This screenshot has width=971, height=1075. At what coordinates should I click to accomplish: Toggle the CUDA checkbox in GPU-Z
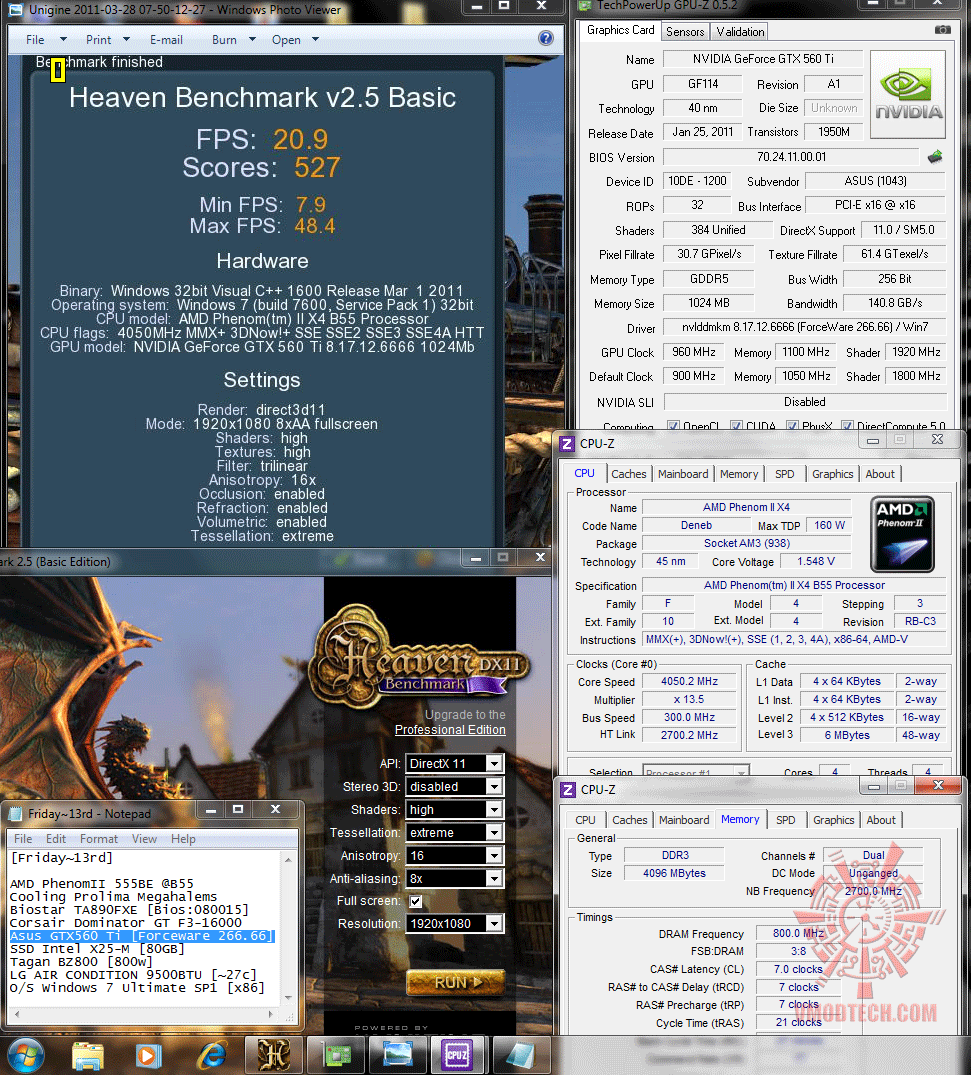coord(736,426)
